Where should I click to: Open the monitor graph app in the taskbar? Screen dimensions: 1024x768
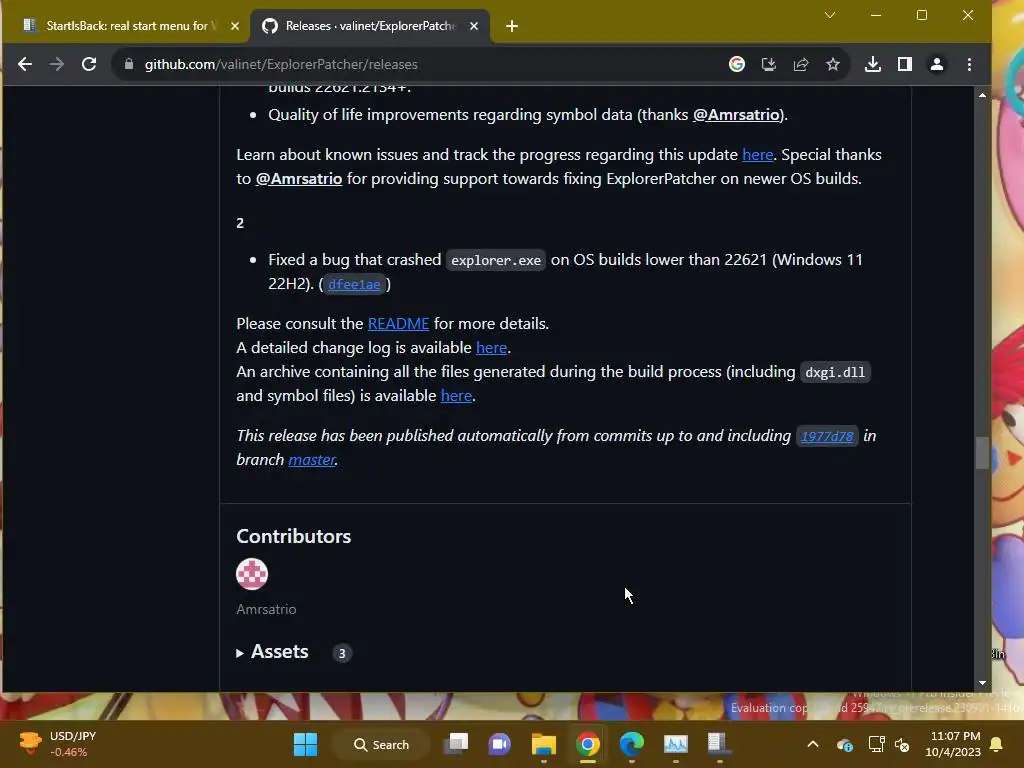coord(675,744)
